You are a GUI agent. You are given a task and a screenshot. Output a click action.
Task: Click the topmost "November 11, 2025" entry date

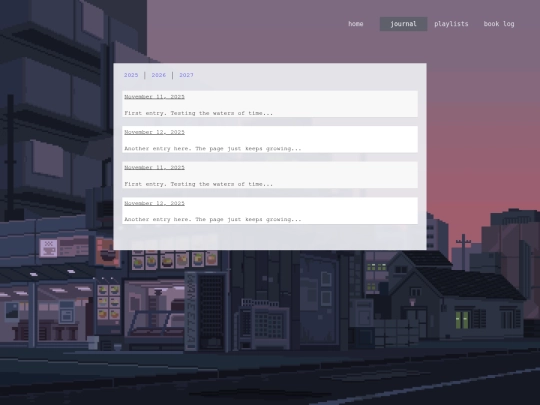(x=154, y=97)
